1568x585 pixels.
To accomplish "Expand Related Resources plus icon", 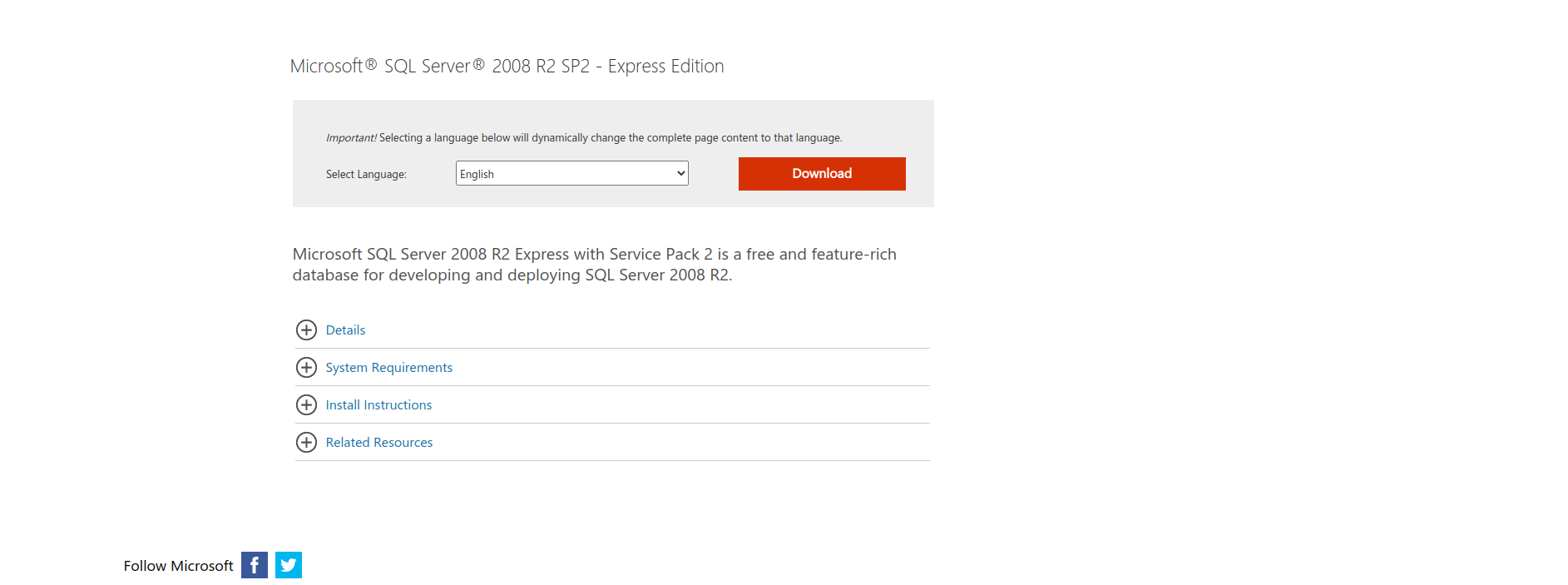I will [306, 442].
